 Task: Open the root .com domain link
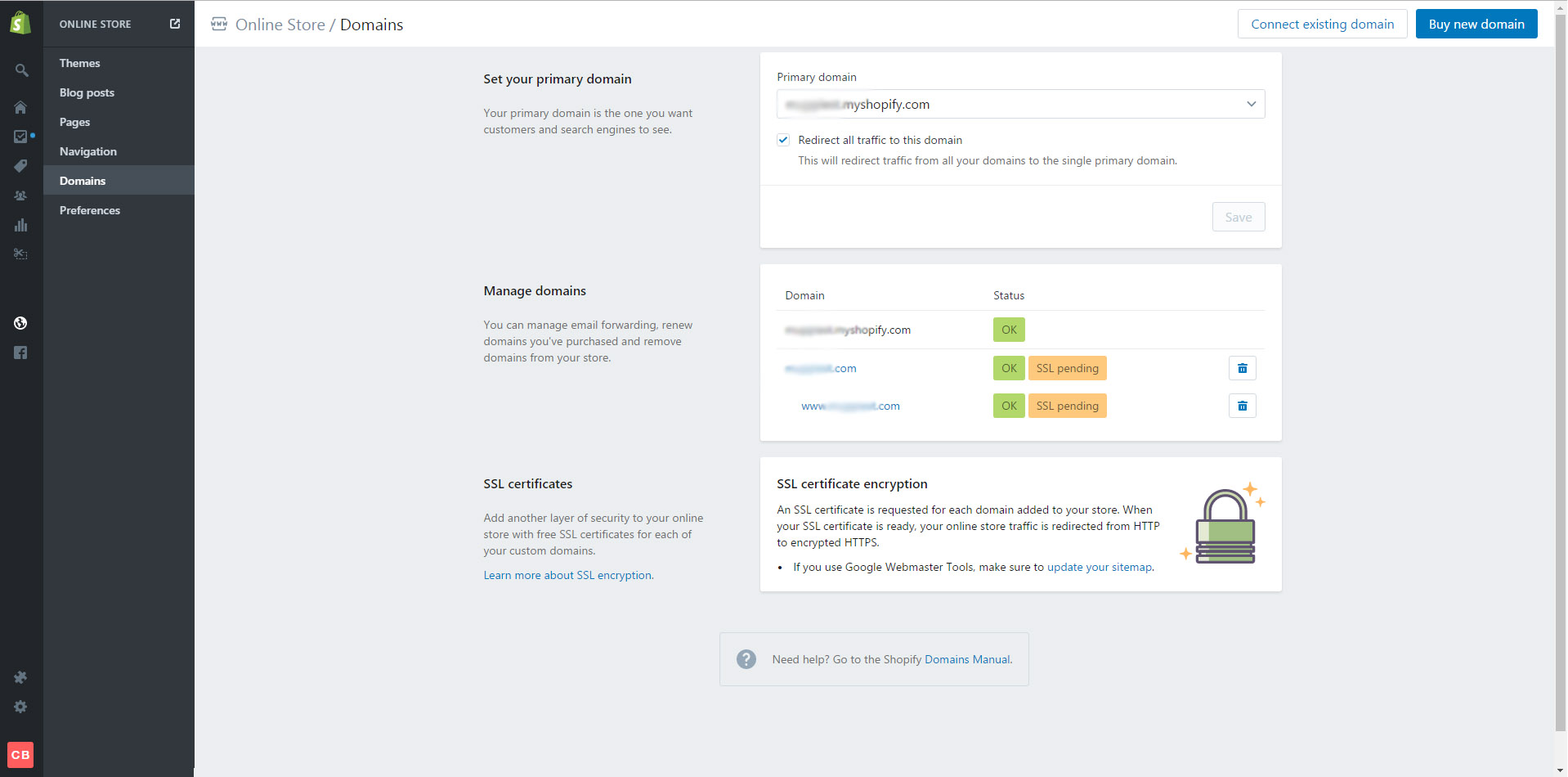pyautogui.click(x=821, y=368)
